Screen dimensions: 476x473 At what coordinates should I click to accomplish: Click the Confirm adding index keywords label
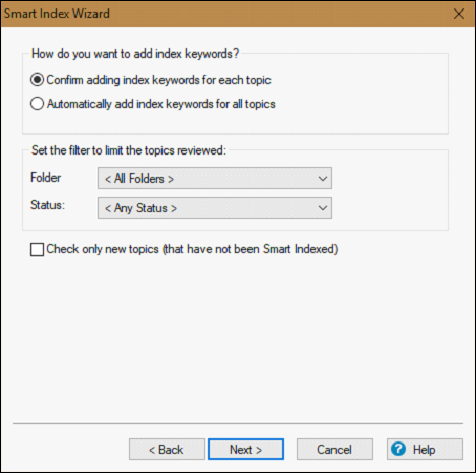click(x=159, y=80)
